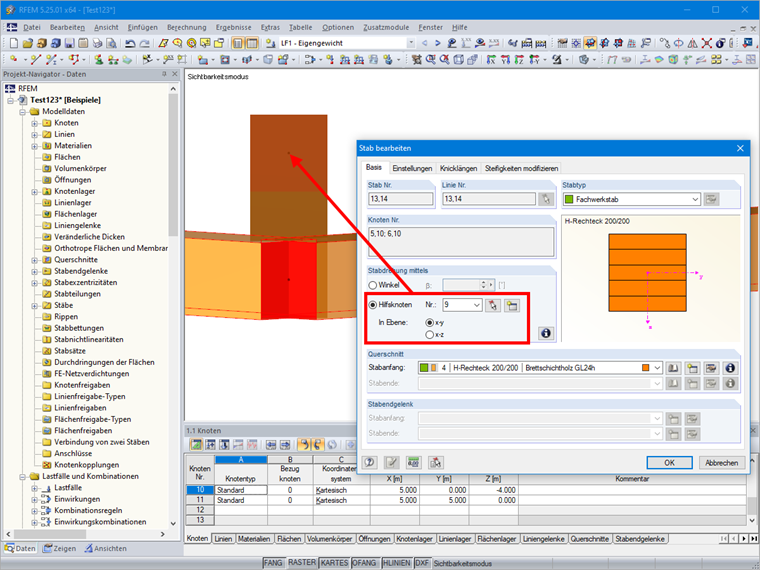Viewport: 760px width, 570px height.
Task: Click the help icon in dialog footer
Action: point(369,462)
